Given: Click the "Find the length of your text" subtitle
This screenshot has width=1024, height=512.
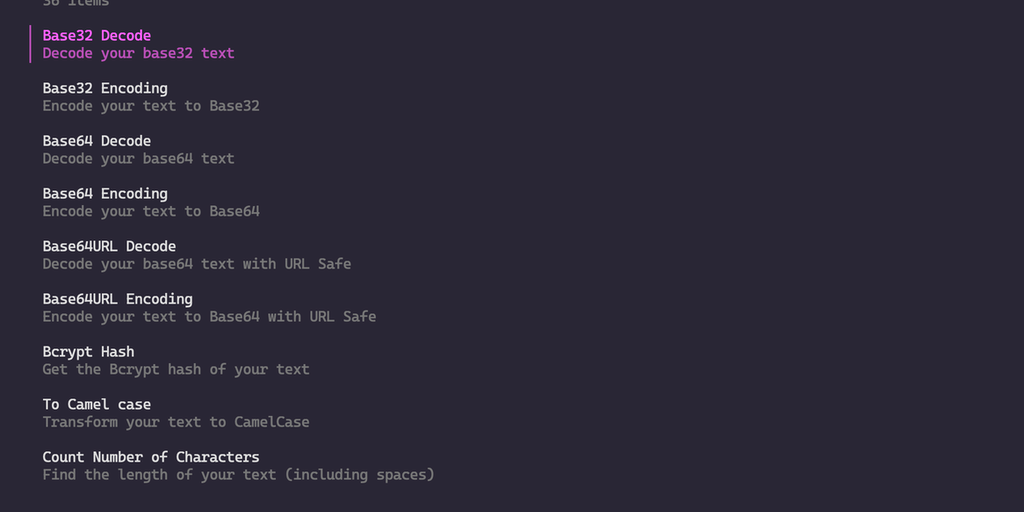Looking at the screenshot, I should pyautogui.click(x=238, y=475).
